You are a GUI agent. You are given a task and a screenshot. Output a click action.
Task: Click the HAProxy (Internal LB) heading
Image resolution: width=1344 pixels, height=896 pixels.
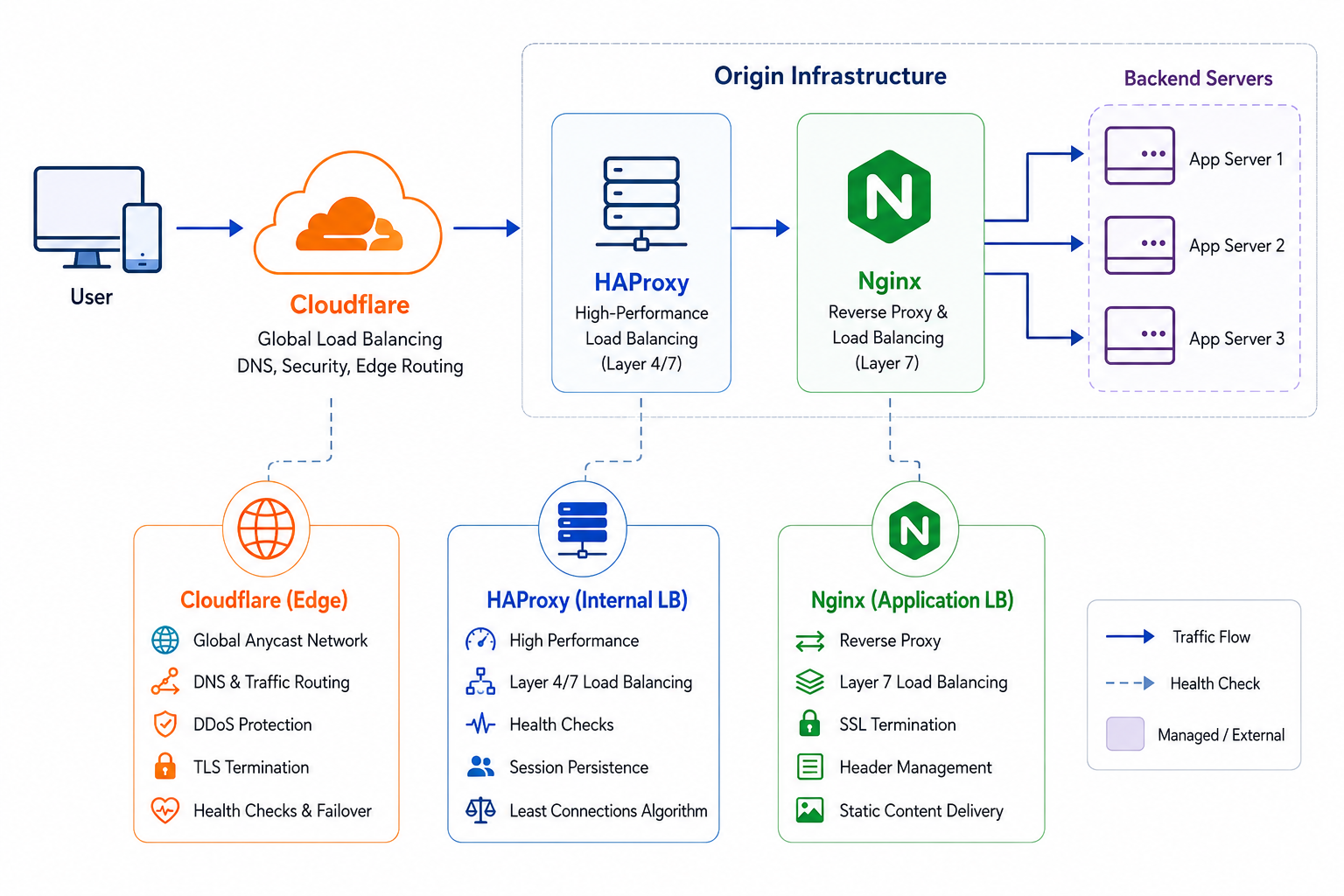(x=587, y=600)
